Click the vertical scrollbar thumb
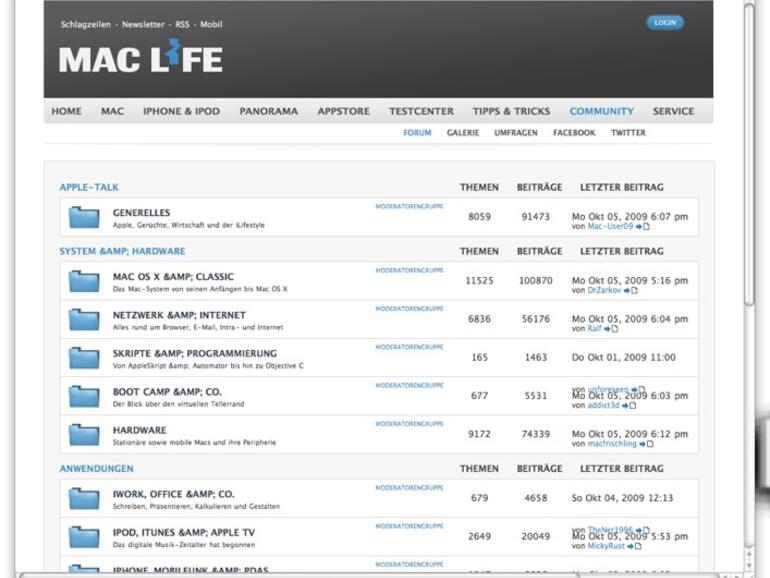The height and width of the screenshot is (578, 770). 749,155
